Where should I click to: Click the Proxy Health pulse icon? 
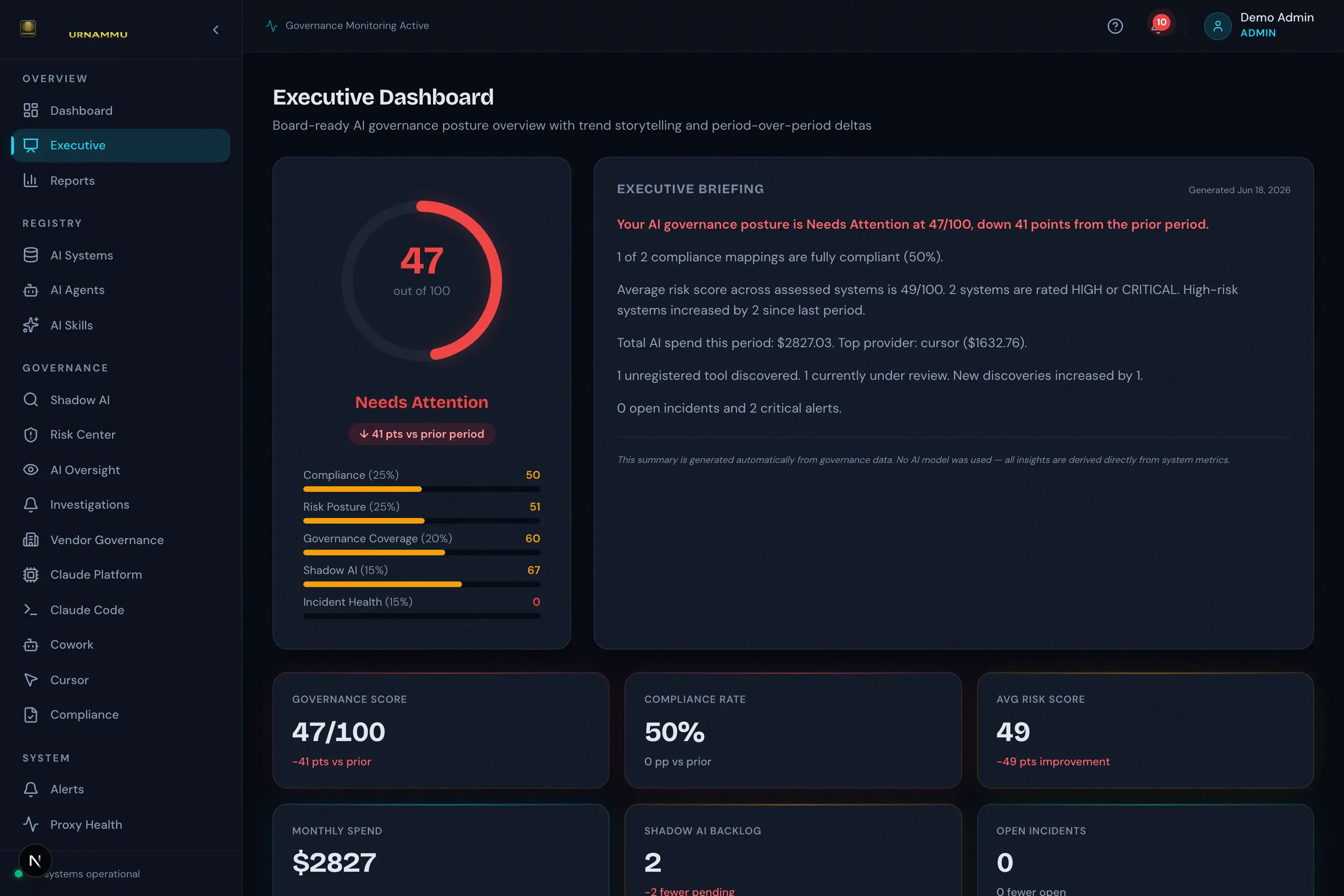(x=31, y=824)
